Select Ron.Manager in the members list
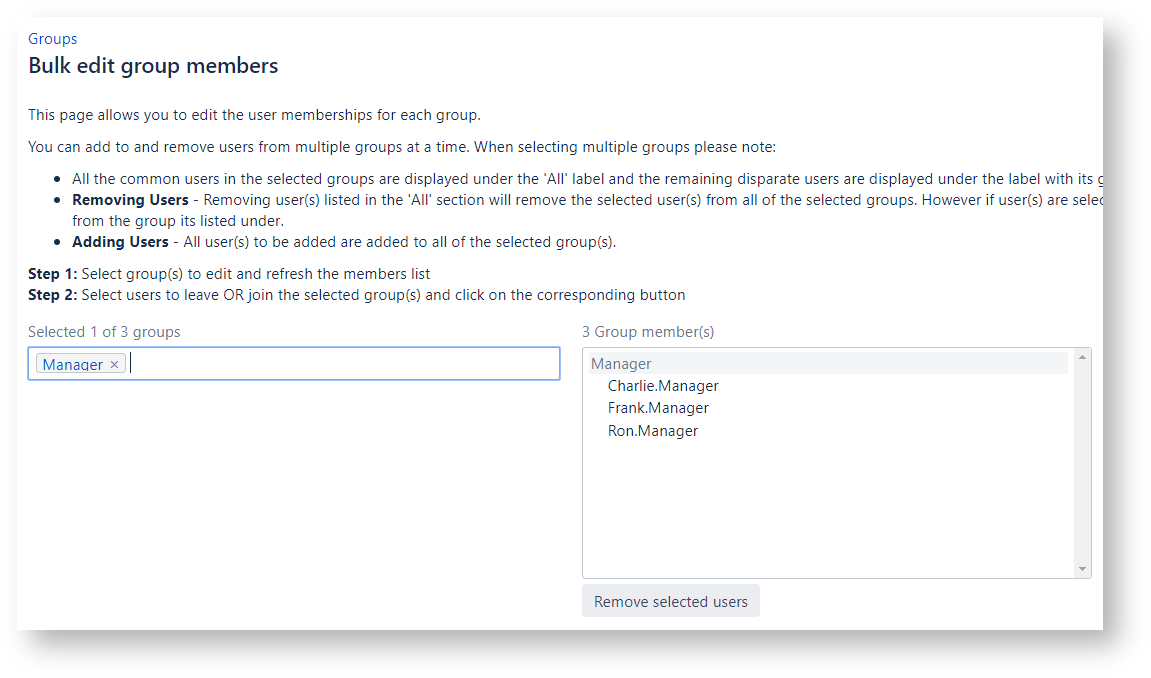 click(x=653, y=431)
